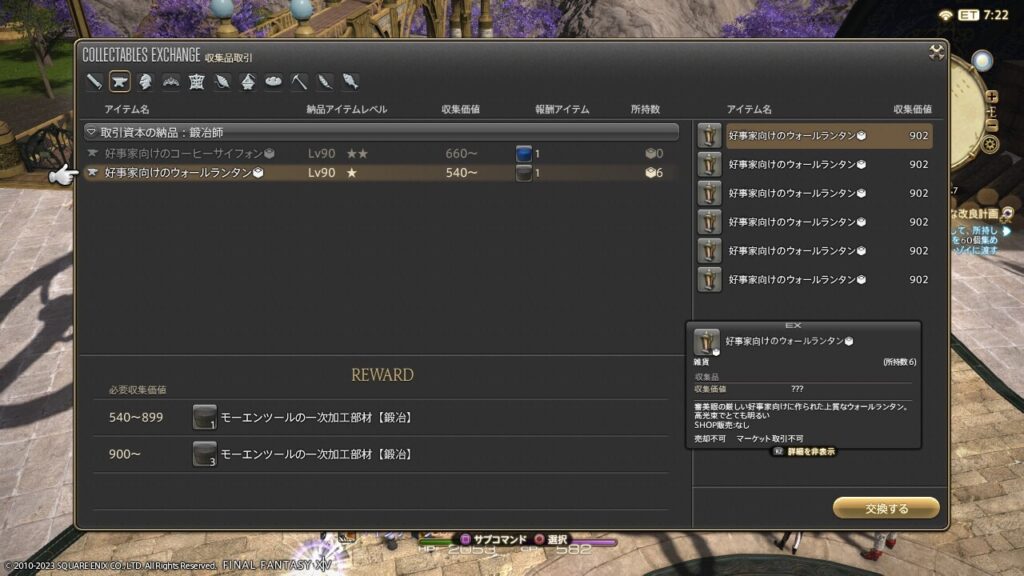Click the 交換する exchange button

(886, 508)
